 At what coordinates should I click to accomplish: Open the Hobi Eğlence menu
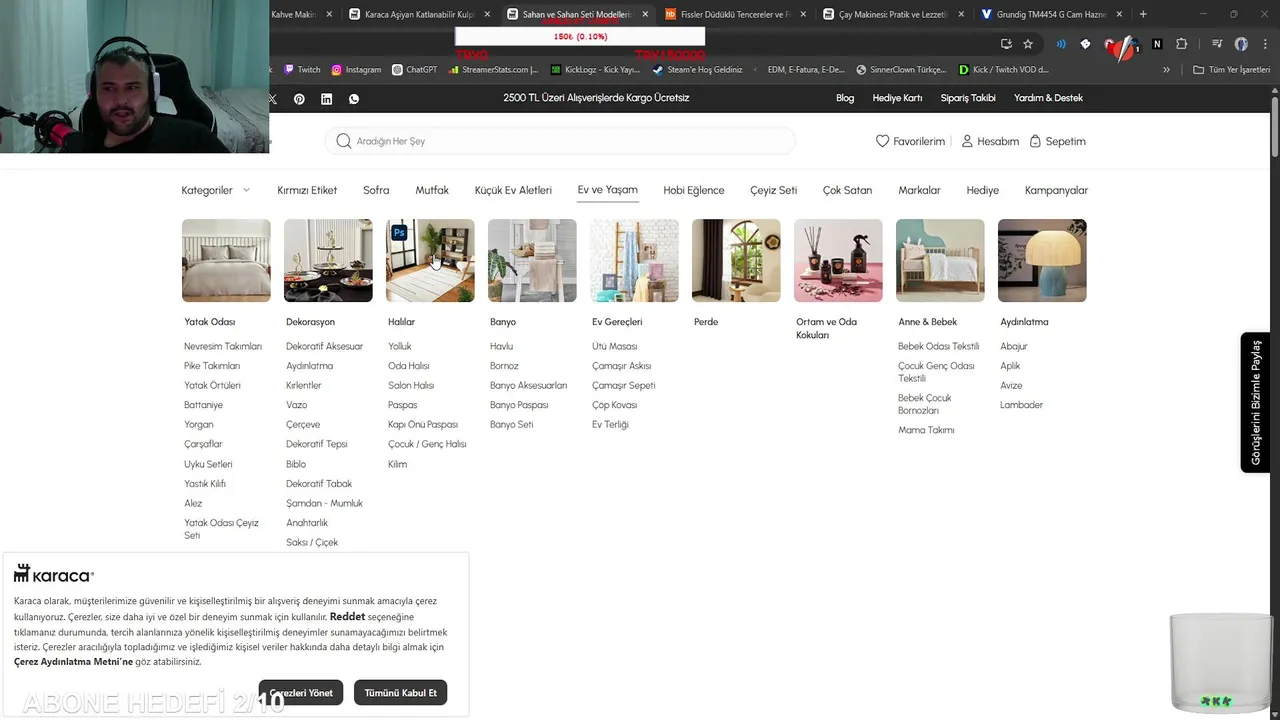click(694, 190)
